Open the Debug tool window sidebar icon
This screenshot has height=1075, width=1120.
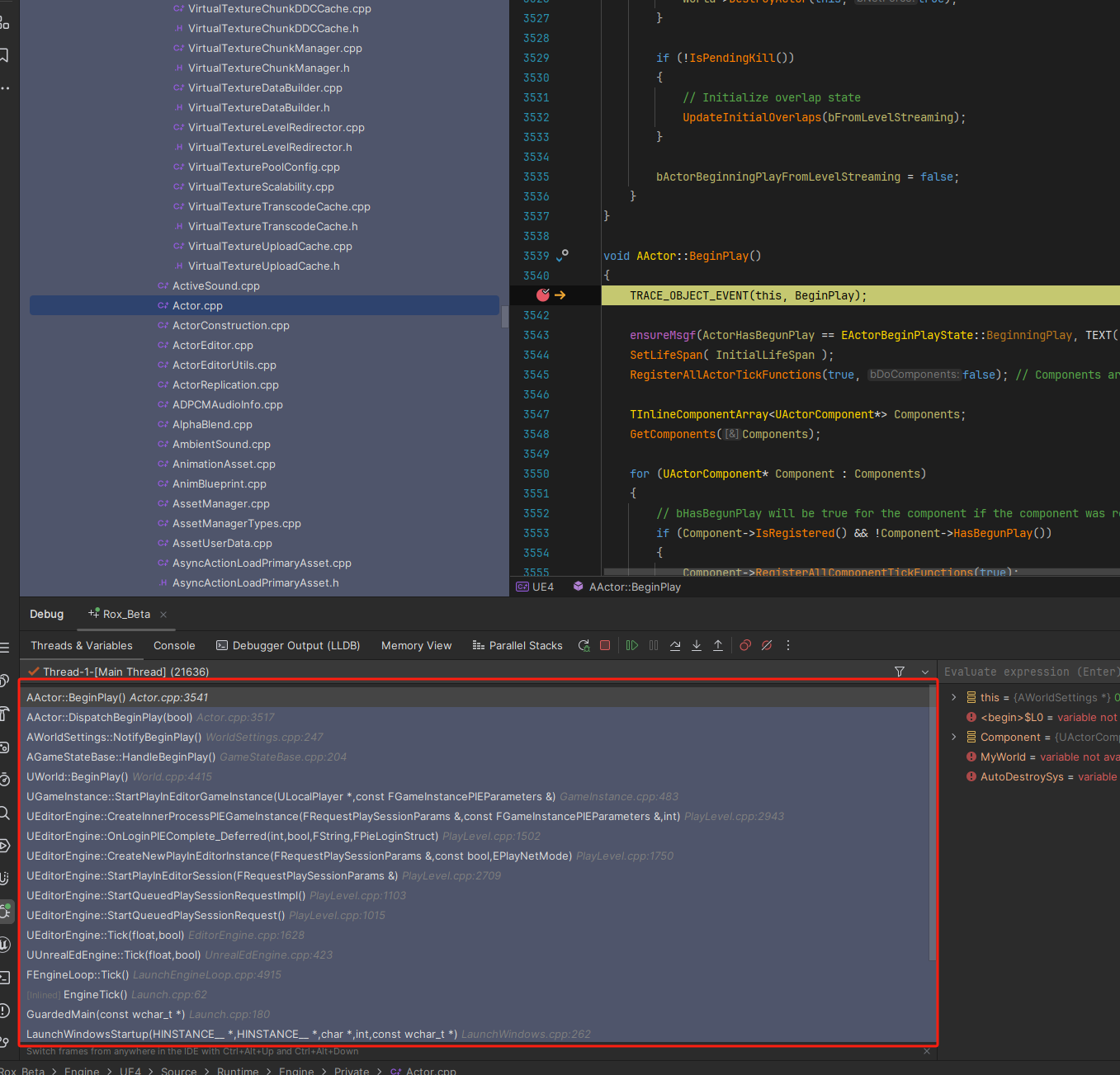(7, 911)
